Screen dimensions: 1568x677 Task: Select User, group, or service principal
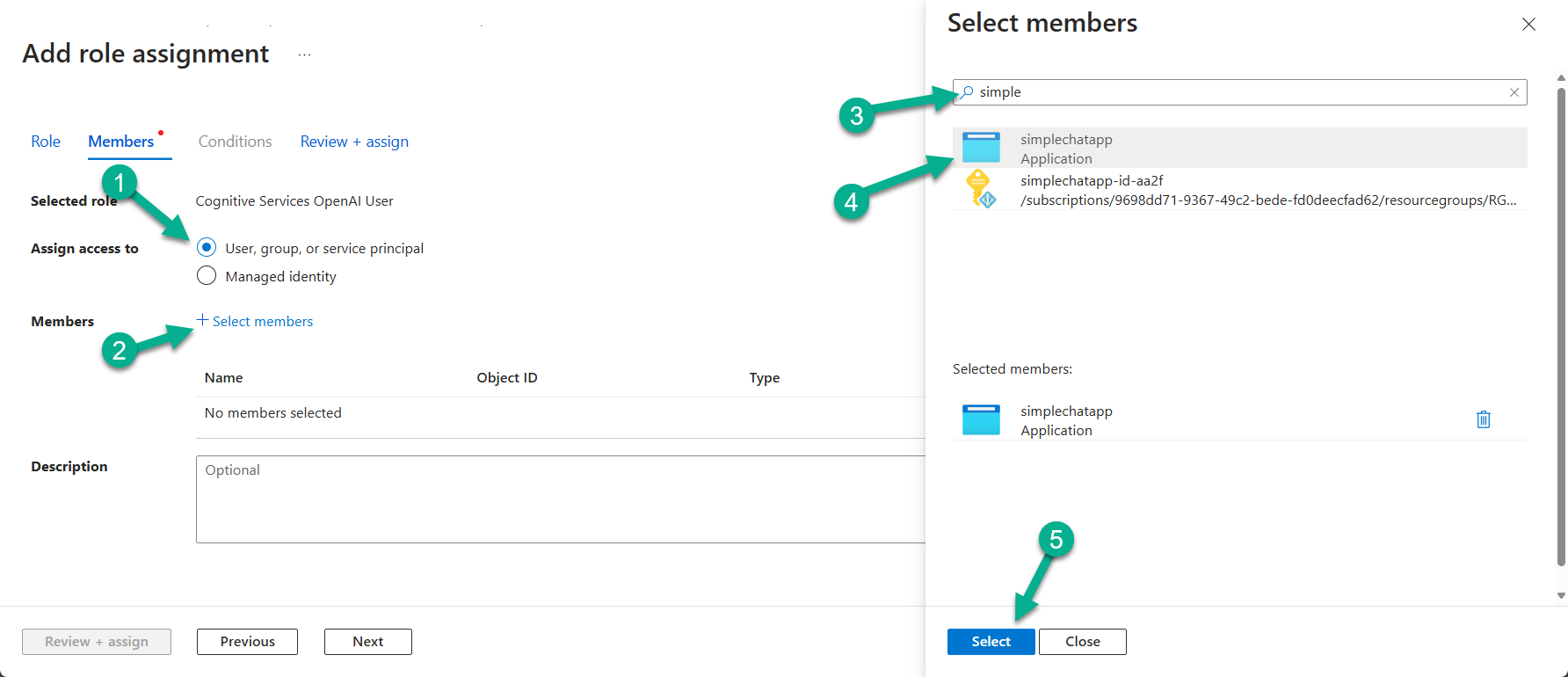click(207, 247)
